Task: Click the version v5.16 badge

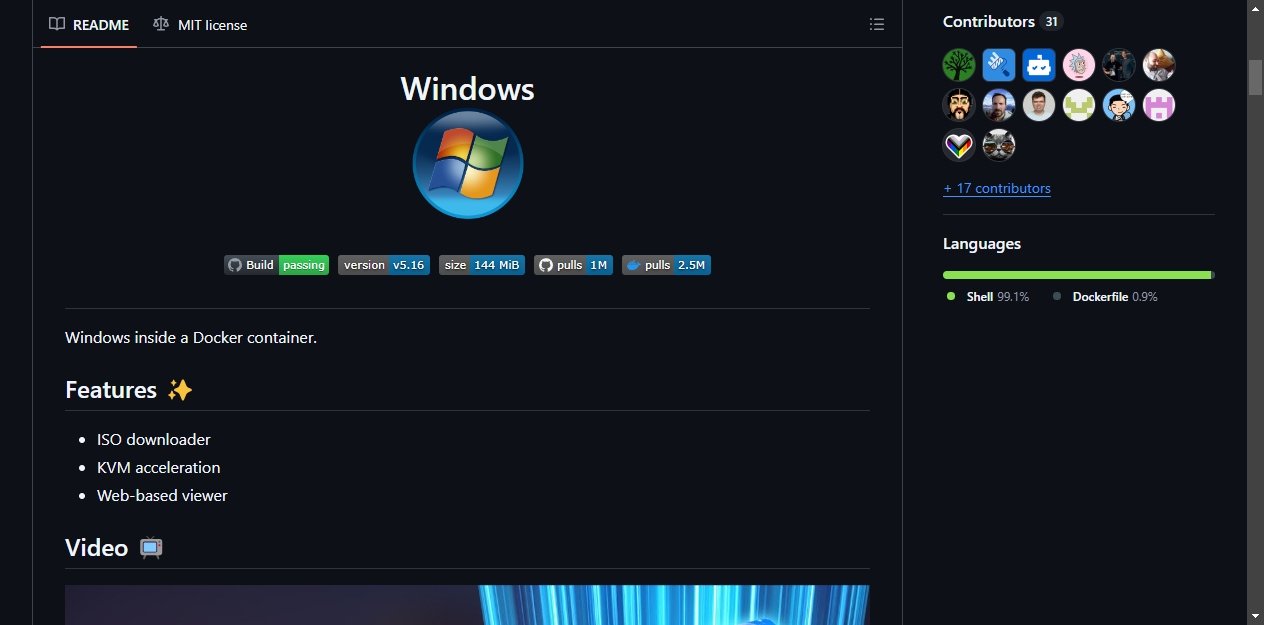Action: coord(384,265)
